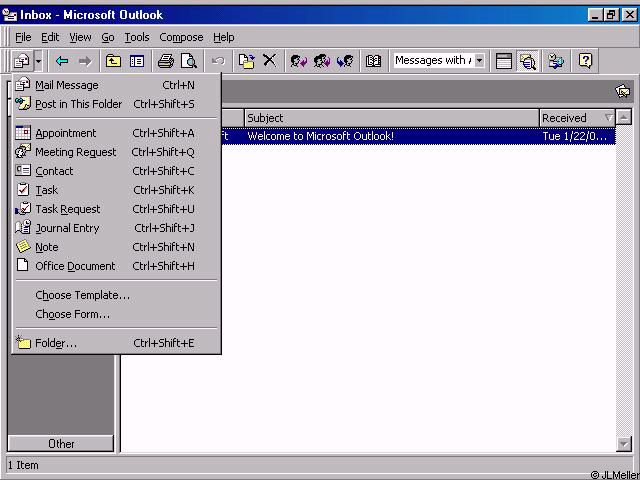Choose Contact from the New menu
Screen dimensions: 640x480
(x=116, y=171)
